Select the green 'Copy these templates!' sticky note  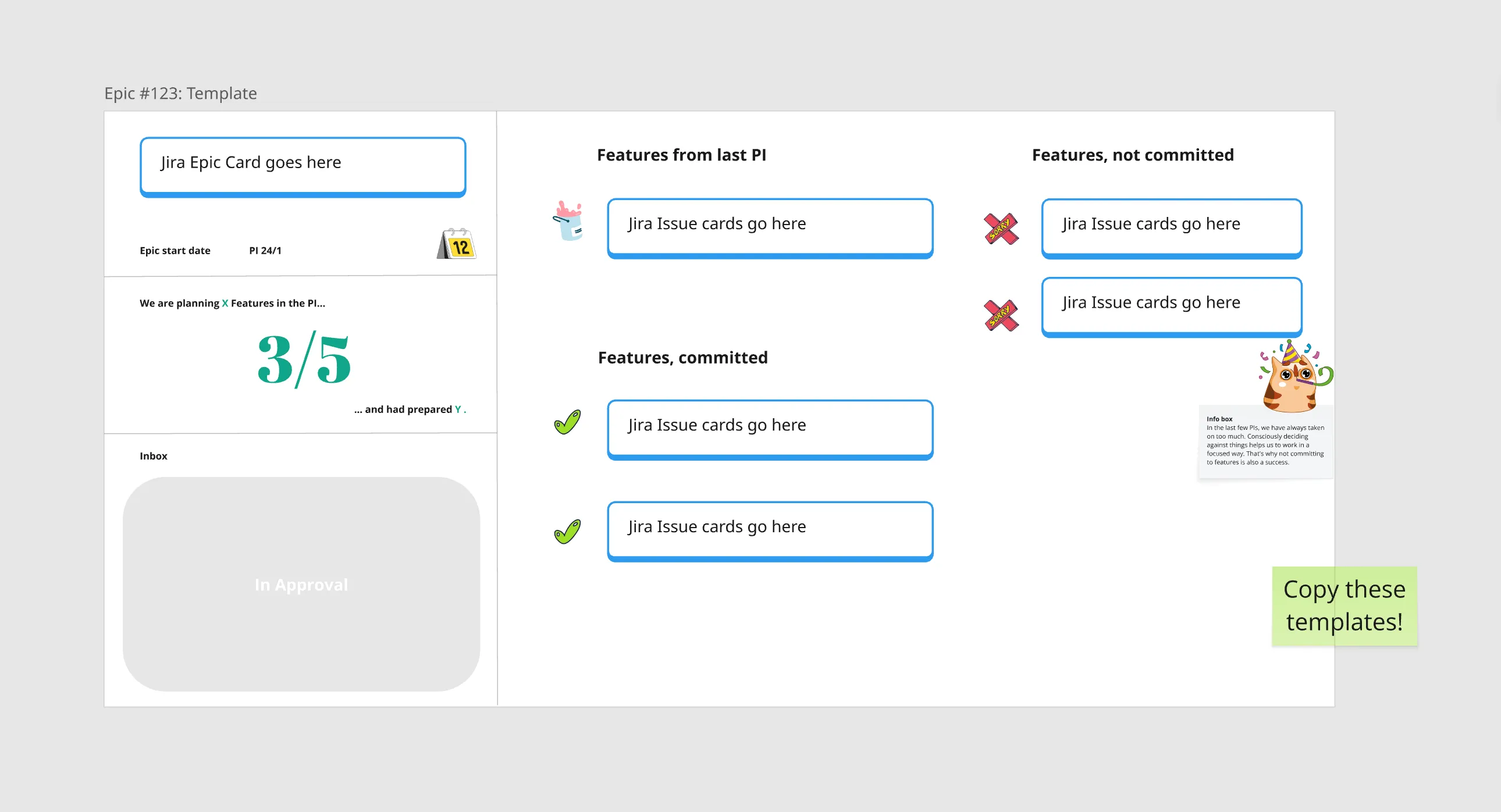pos(1344,606)
